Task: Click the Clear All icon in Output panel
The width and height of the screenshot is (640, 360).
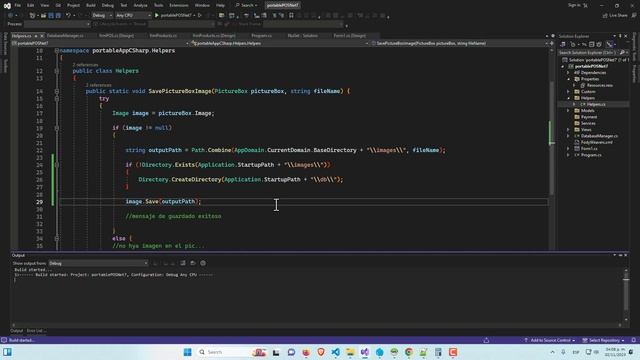Action: 183,263
